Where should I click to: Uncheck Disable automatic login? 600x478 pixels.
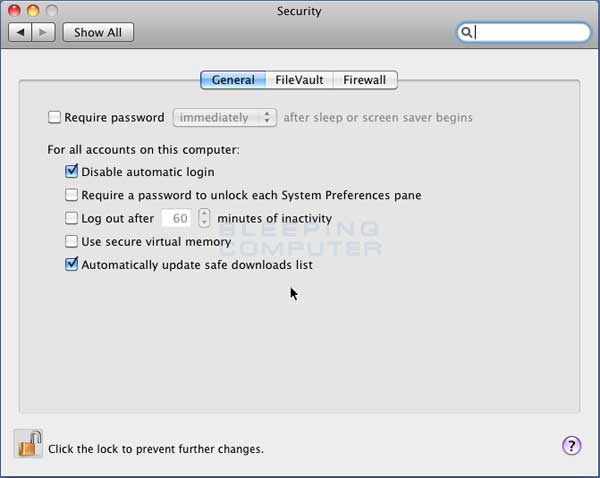pyautogui.click(x=71, y=171)
